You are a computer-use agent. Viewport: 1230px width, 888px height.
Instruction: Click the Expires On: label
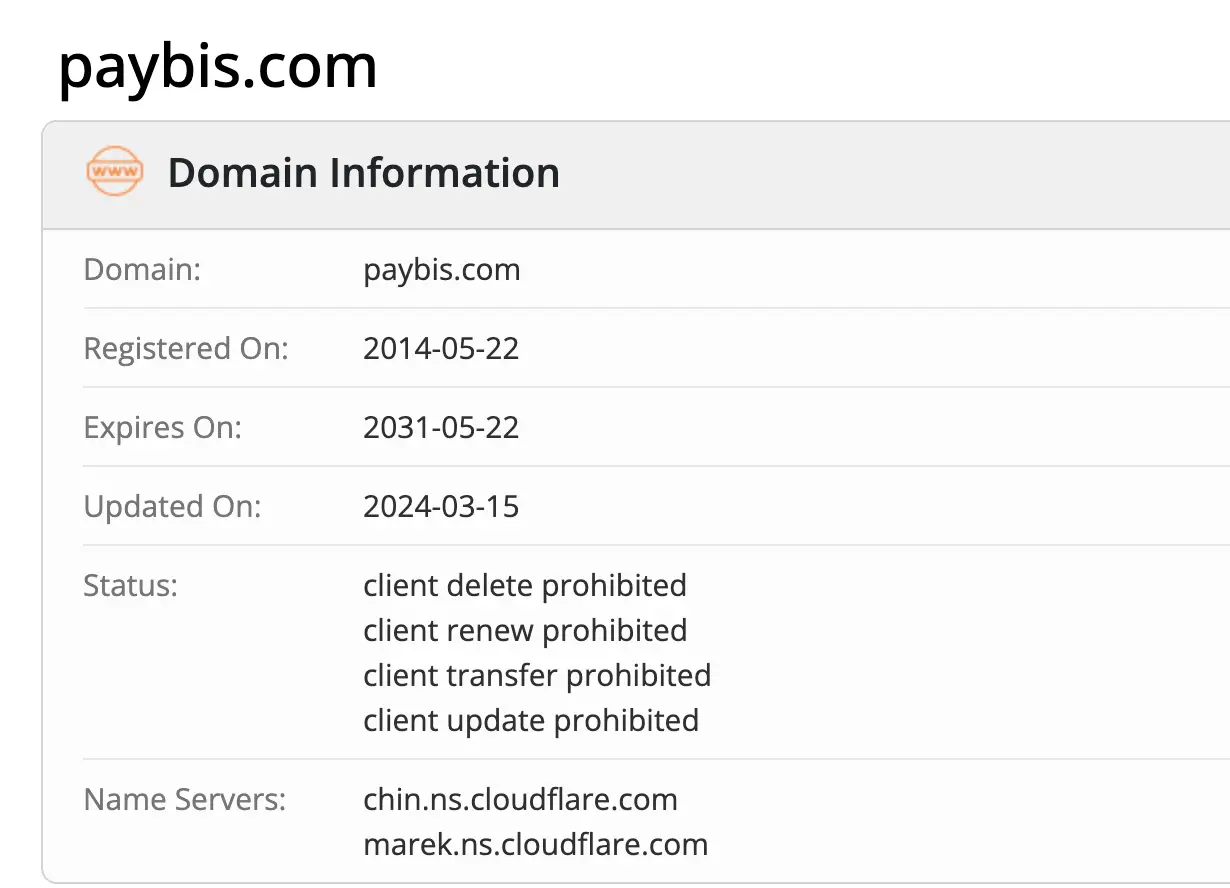[x=163, y=428]
